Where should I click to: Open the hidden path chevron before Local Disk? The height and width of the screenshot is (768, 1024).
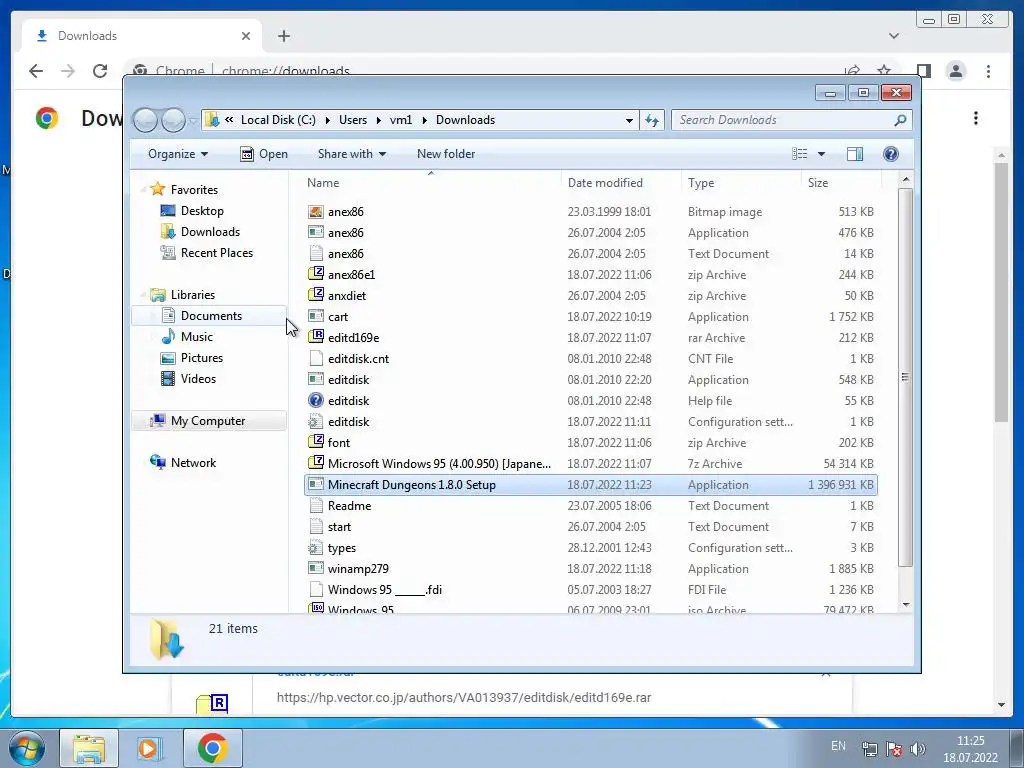click(x=229, y=120)
